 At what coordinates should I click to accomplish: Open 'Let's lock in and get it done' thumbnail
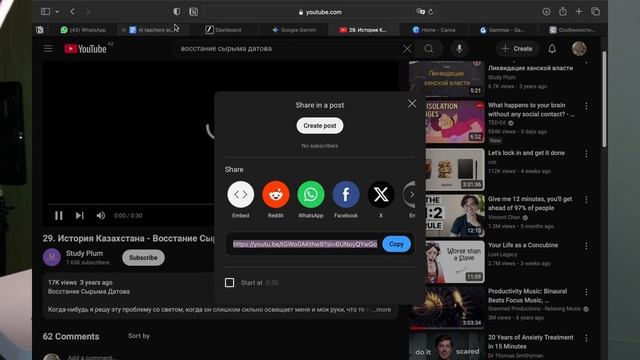pyautogui.click(x=455, y=169)
